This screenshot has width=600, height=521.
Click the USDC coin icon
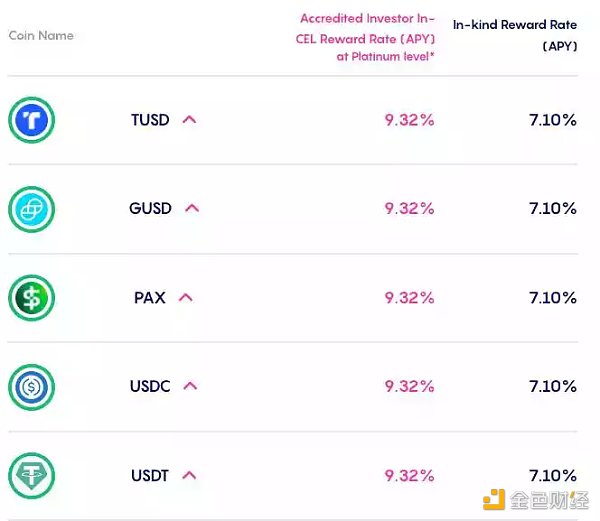pyautogui.click(x=31, y=386)
